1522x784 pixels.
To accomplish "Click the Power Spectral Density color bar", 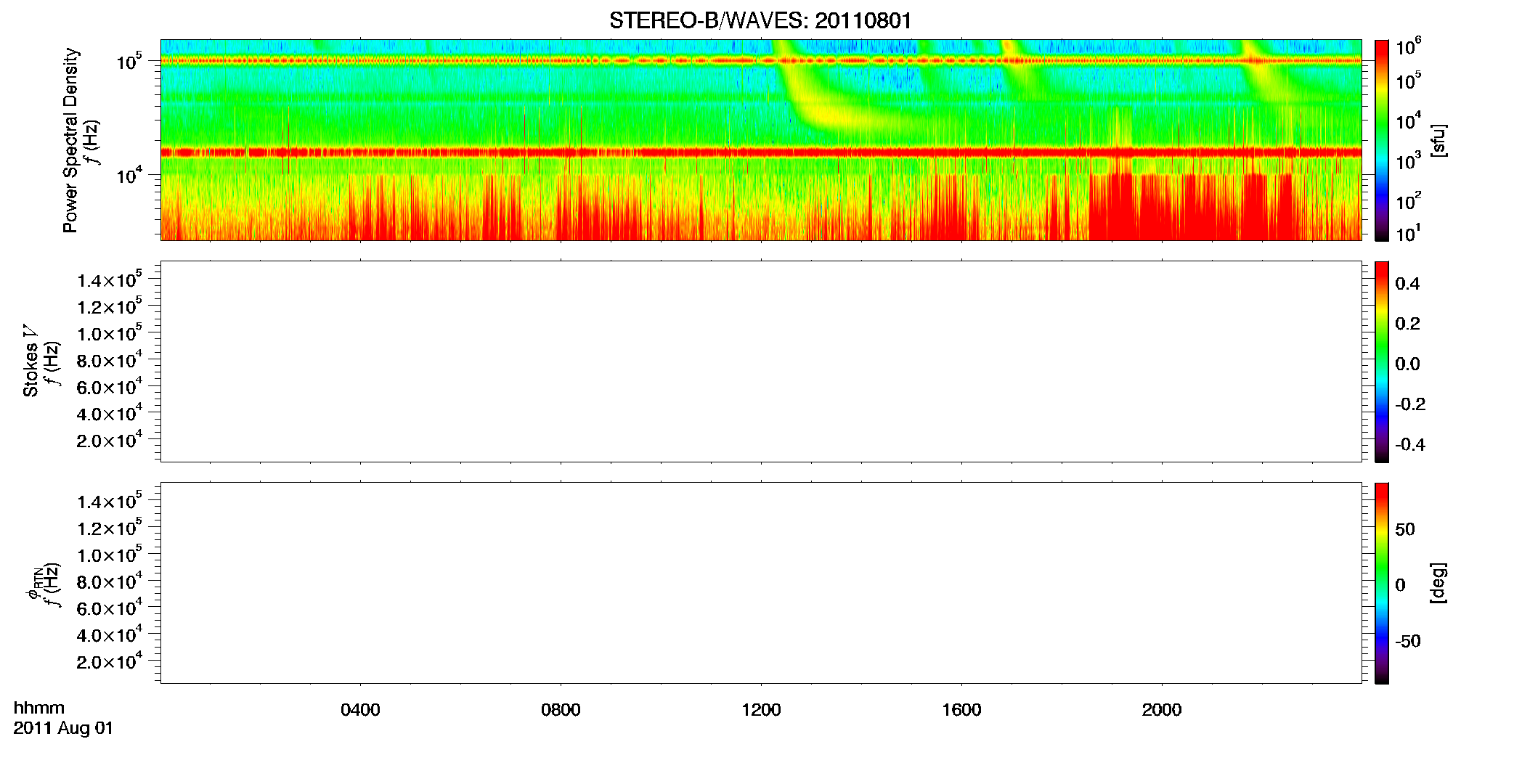I will 1381,140.
